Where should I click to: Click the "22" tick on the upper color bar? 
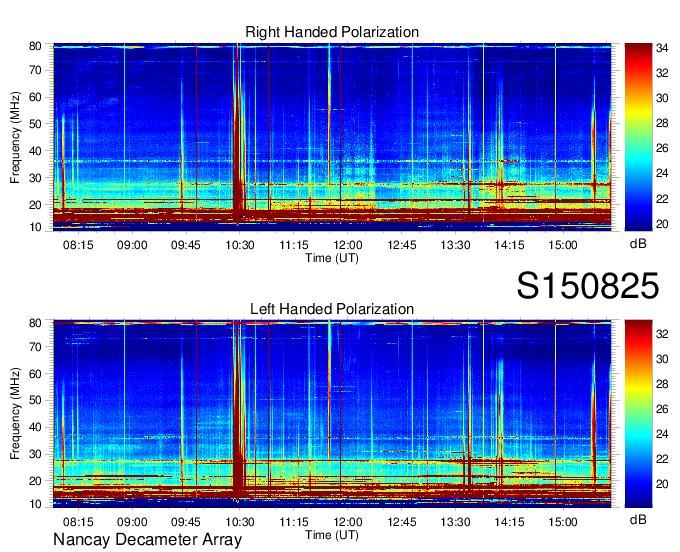click(x=662, y=199)
